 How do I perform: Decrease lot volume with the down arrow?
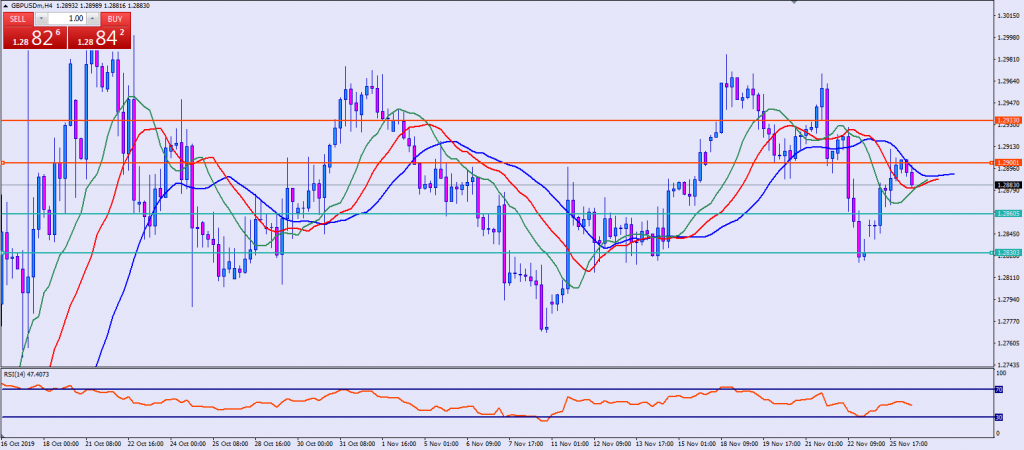pyautogui.click(x=42, y=18)
